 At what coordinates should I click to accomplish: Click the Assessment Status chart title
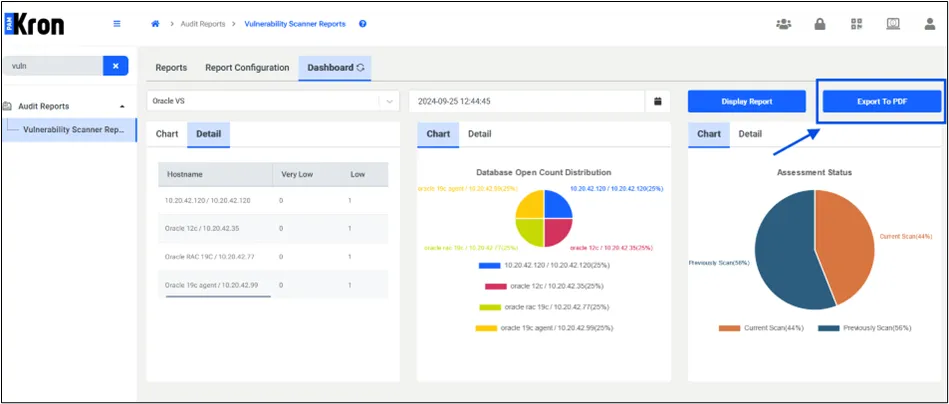814,172
